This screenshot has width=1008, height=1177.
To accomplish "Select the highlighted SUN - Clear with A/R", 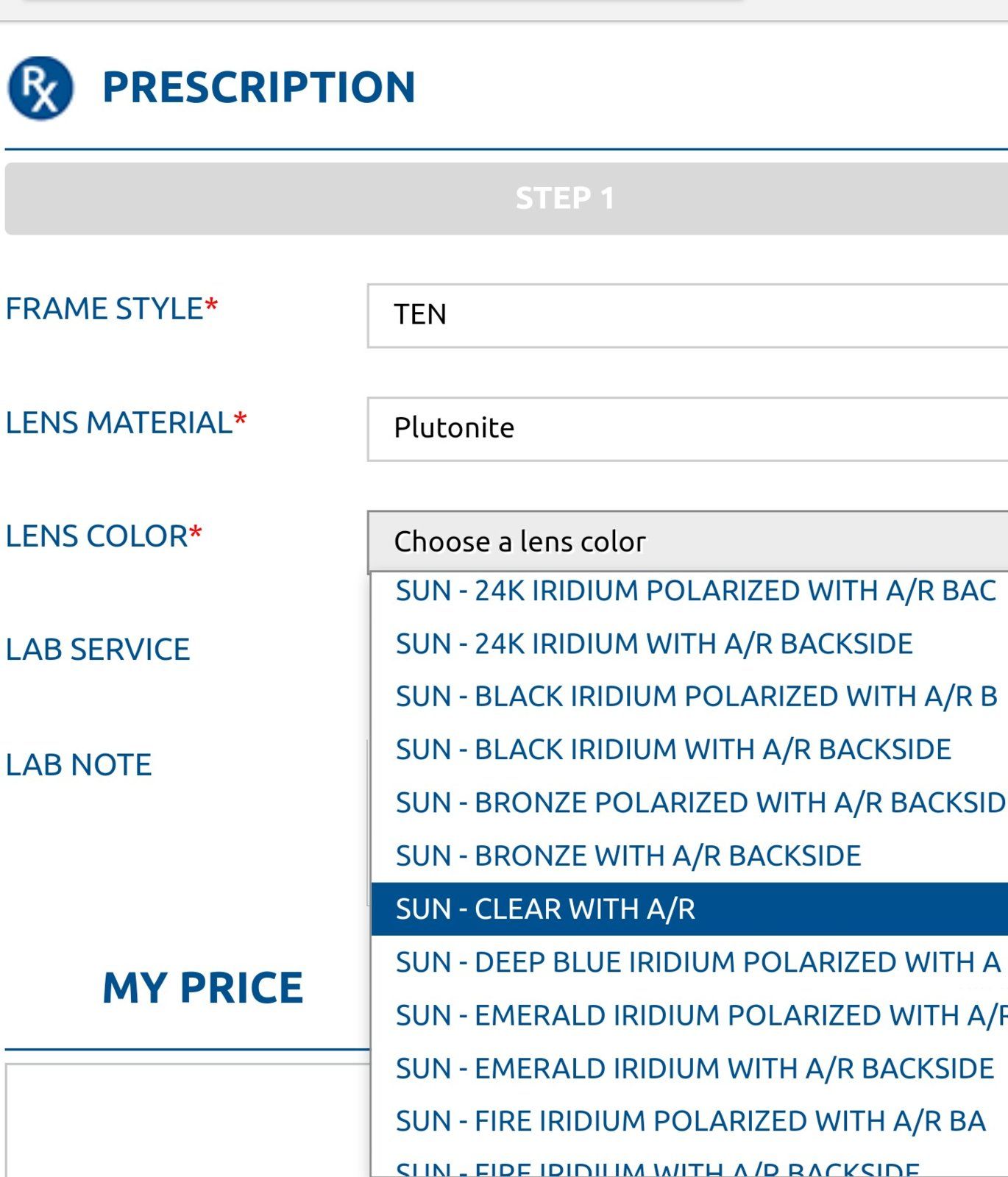I will click(x=544, y=909).
